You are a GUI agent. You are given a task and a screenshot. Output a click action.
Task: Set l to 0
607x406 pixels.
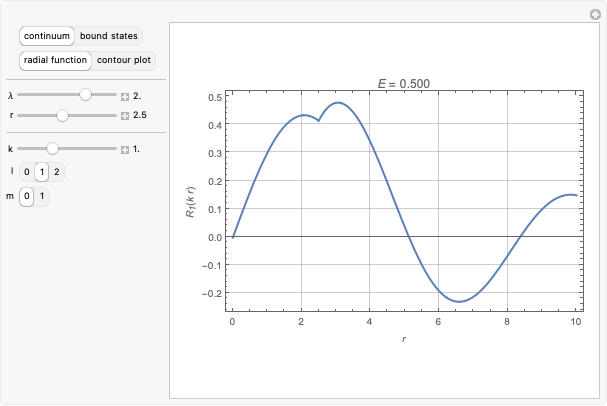coord(27,172)
